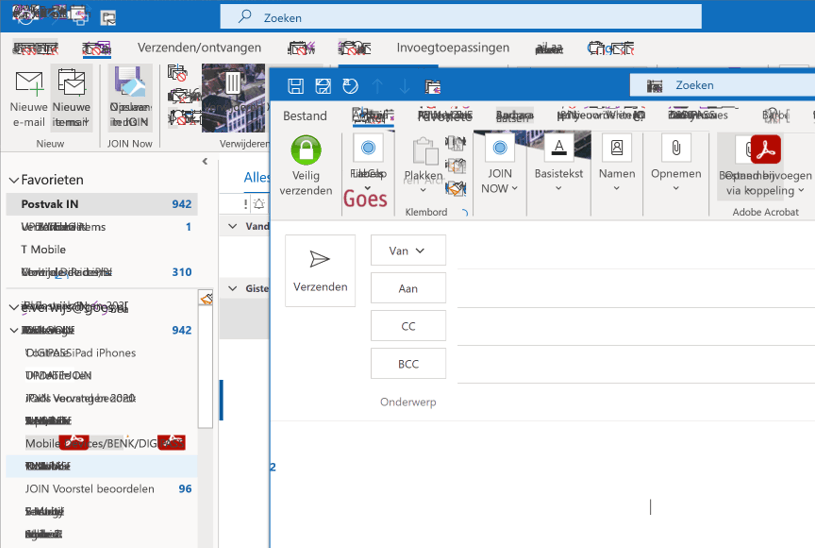Expand the Basistekst dropdown chevron

[x=559, y=188]
